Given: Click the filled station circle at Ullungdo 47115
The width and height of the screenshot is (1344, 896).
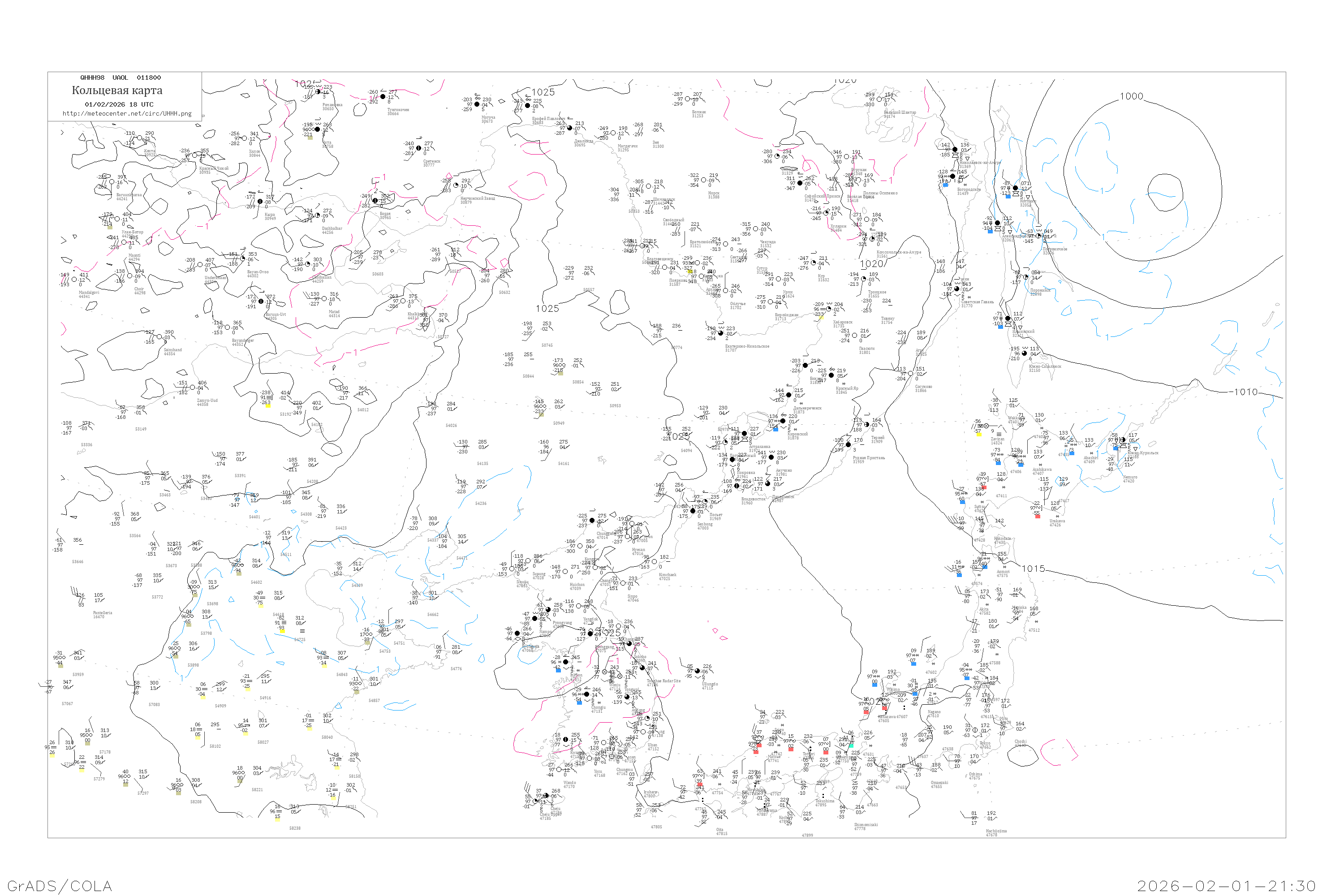Looking at the screenshot, I should pyautogui.click(x=697, y=672).
